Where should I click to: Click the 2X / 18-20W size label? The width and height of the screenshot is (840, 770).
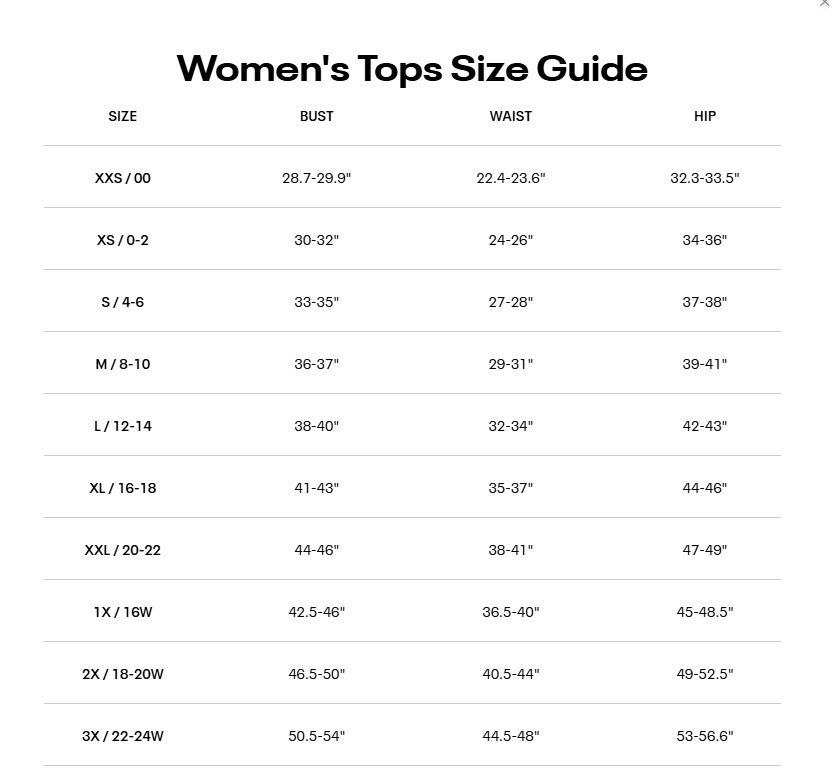tap(122, 674)
